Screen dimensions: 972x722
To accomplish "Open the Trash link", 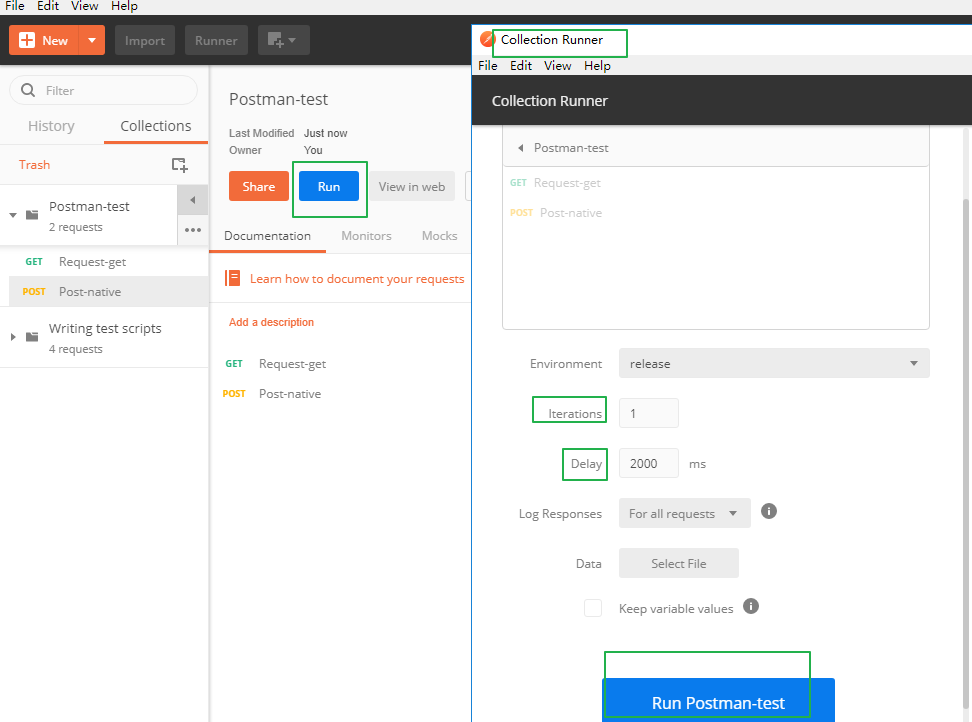I will tap(34, 165).
